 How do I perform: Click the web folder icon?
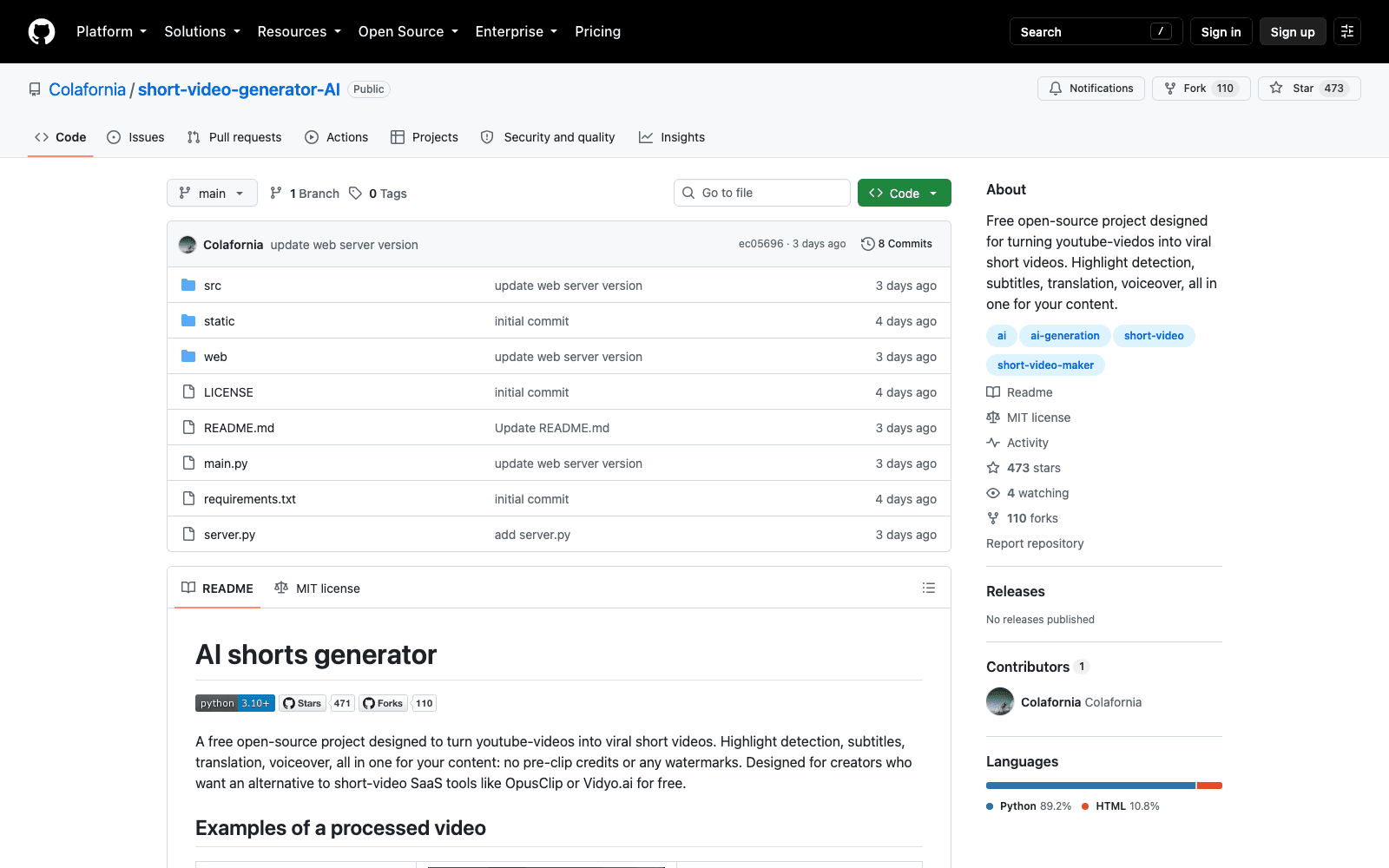point(188,356)
